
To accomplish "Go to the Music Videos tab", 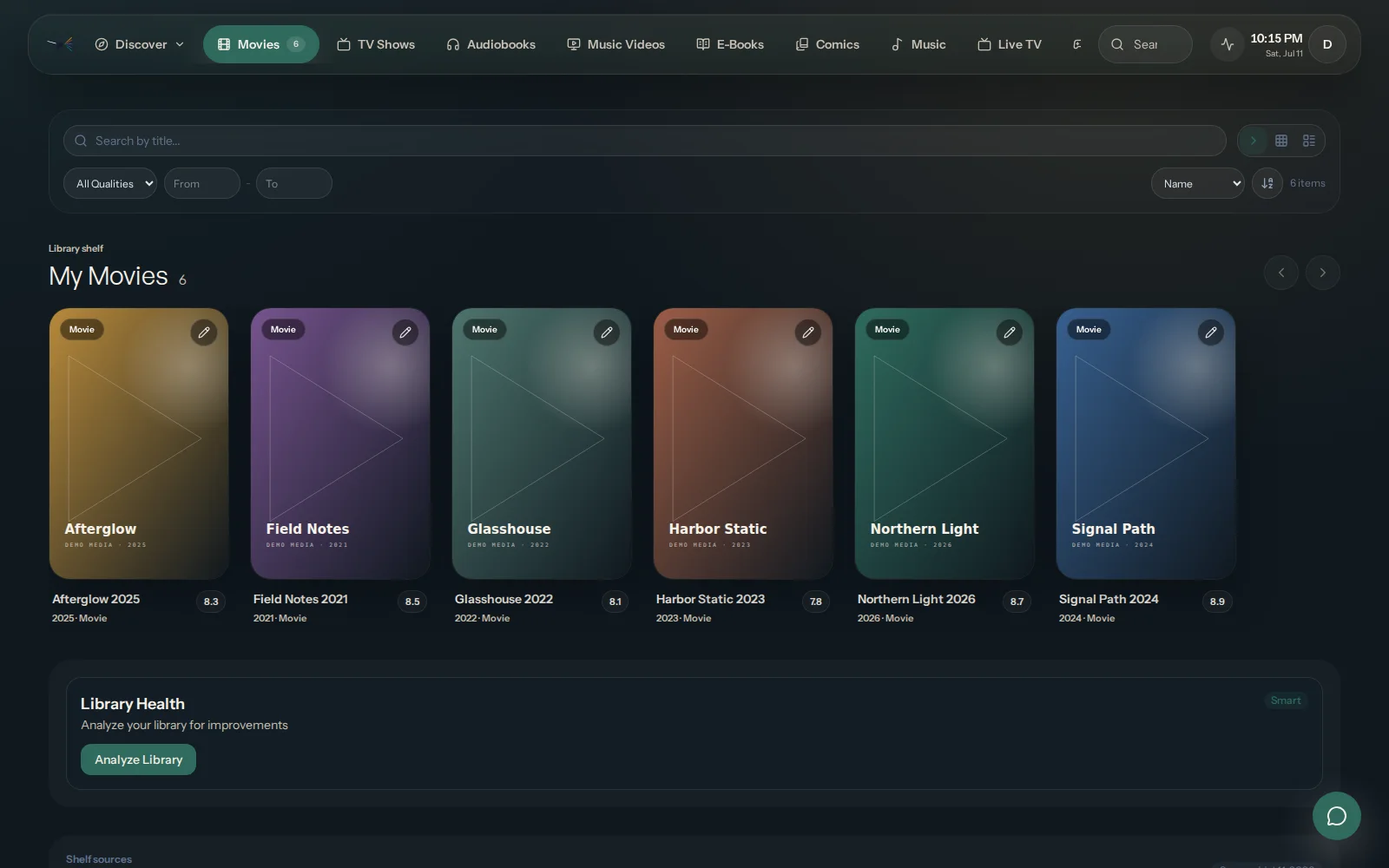I will tap(616, 44).
